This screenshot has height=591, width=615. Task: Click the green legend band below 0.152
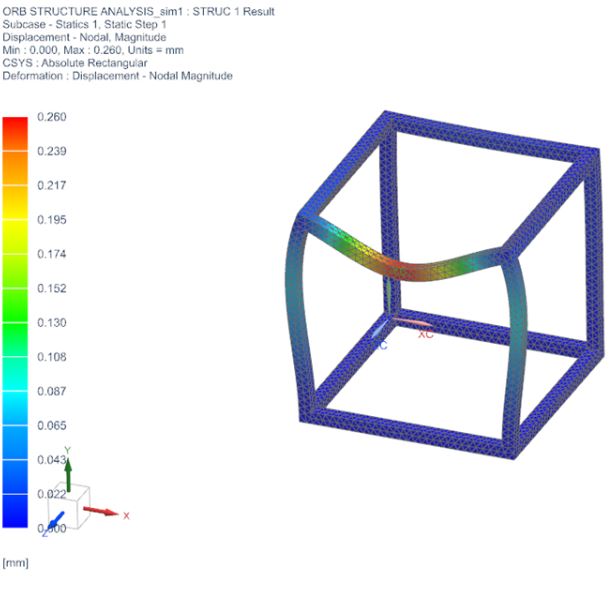pyautogui.click(x=15, y=305)
